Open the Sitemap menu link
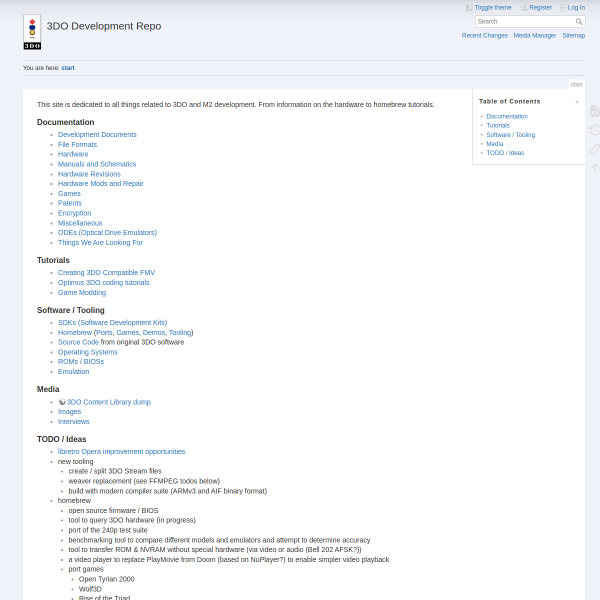The image size is (600, 600). [574, 36]
